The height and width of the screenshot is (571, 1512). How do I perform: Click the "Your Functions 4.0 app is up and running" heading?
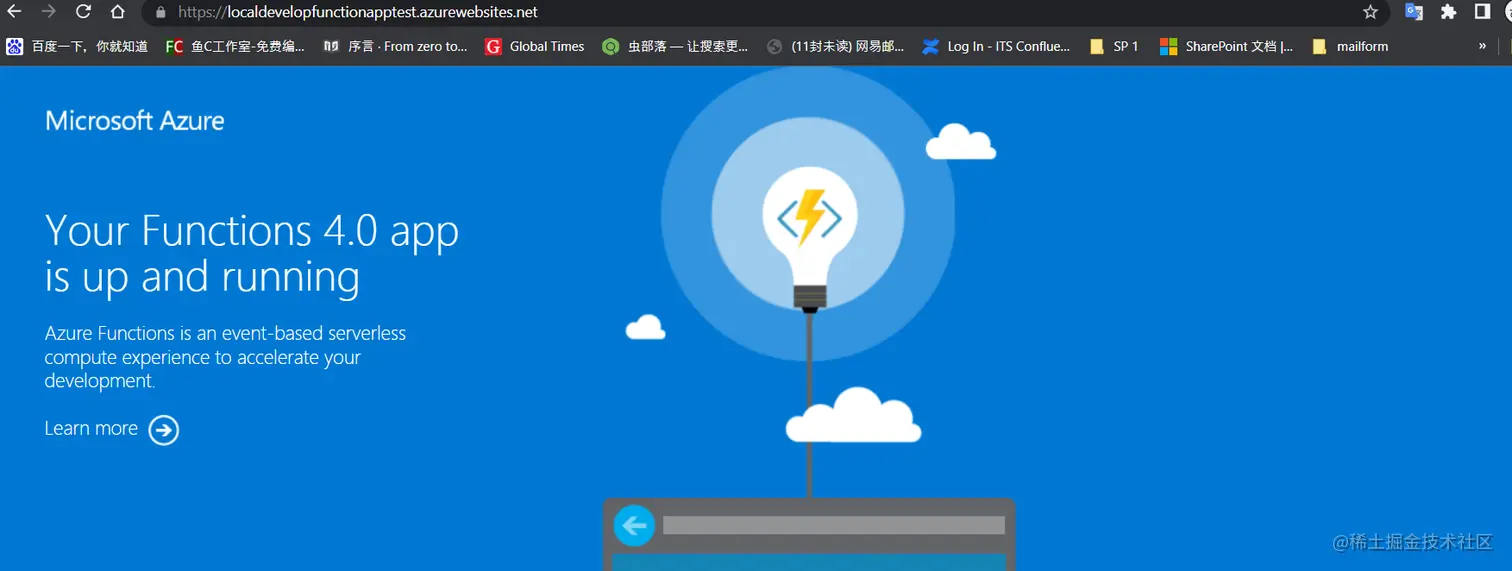pyautogui.click(x=252, y=254)
